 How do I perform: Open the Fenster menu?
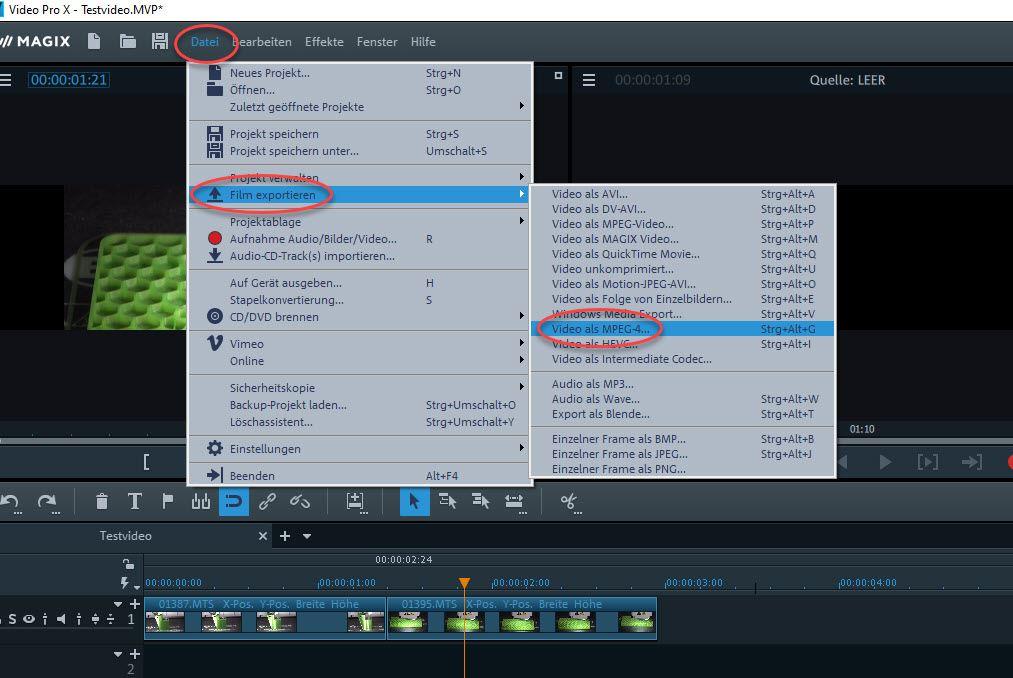377,41
